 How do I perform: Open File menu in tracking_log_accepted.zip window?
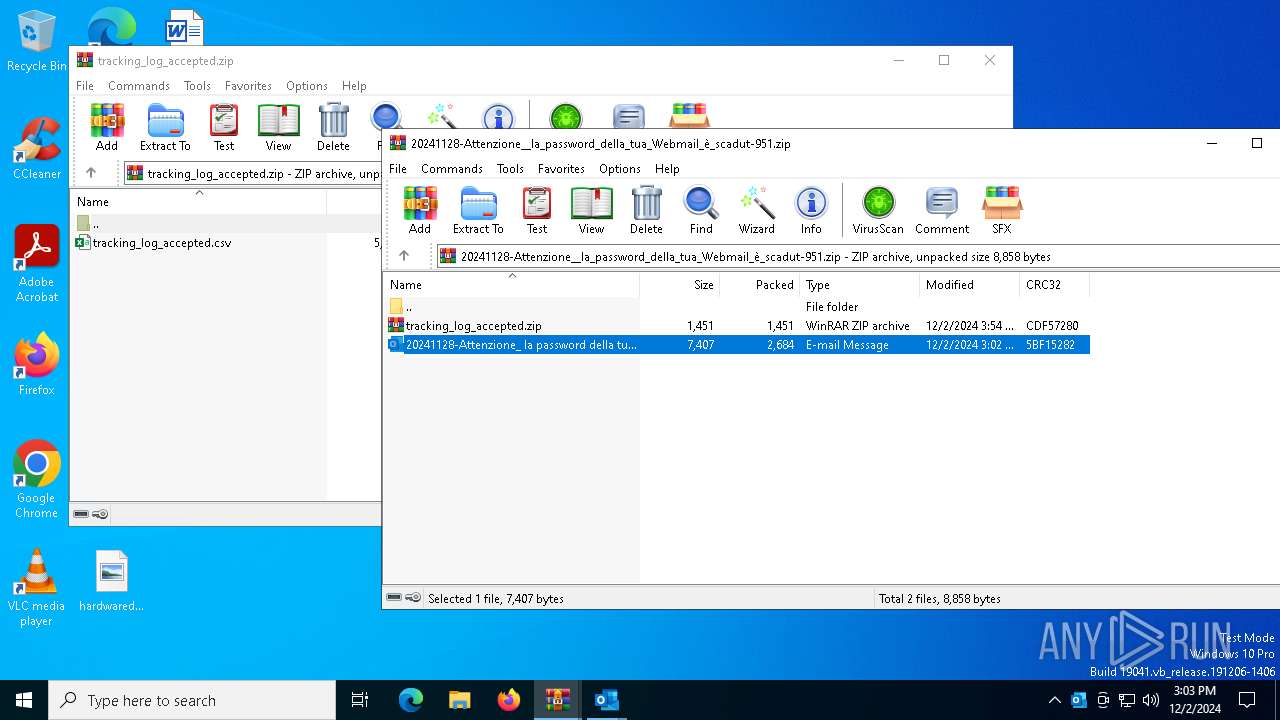pyautogui.click(x=85, y=86)
